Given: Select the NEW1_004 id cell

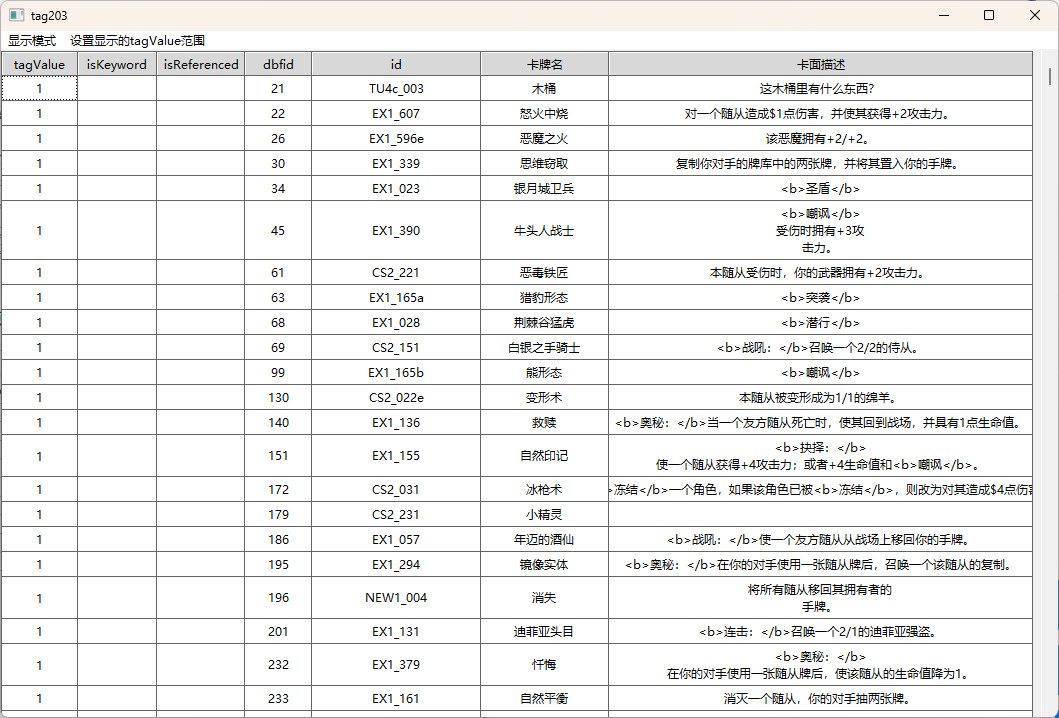Looking at the screenshot, I should 396,598.
